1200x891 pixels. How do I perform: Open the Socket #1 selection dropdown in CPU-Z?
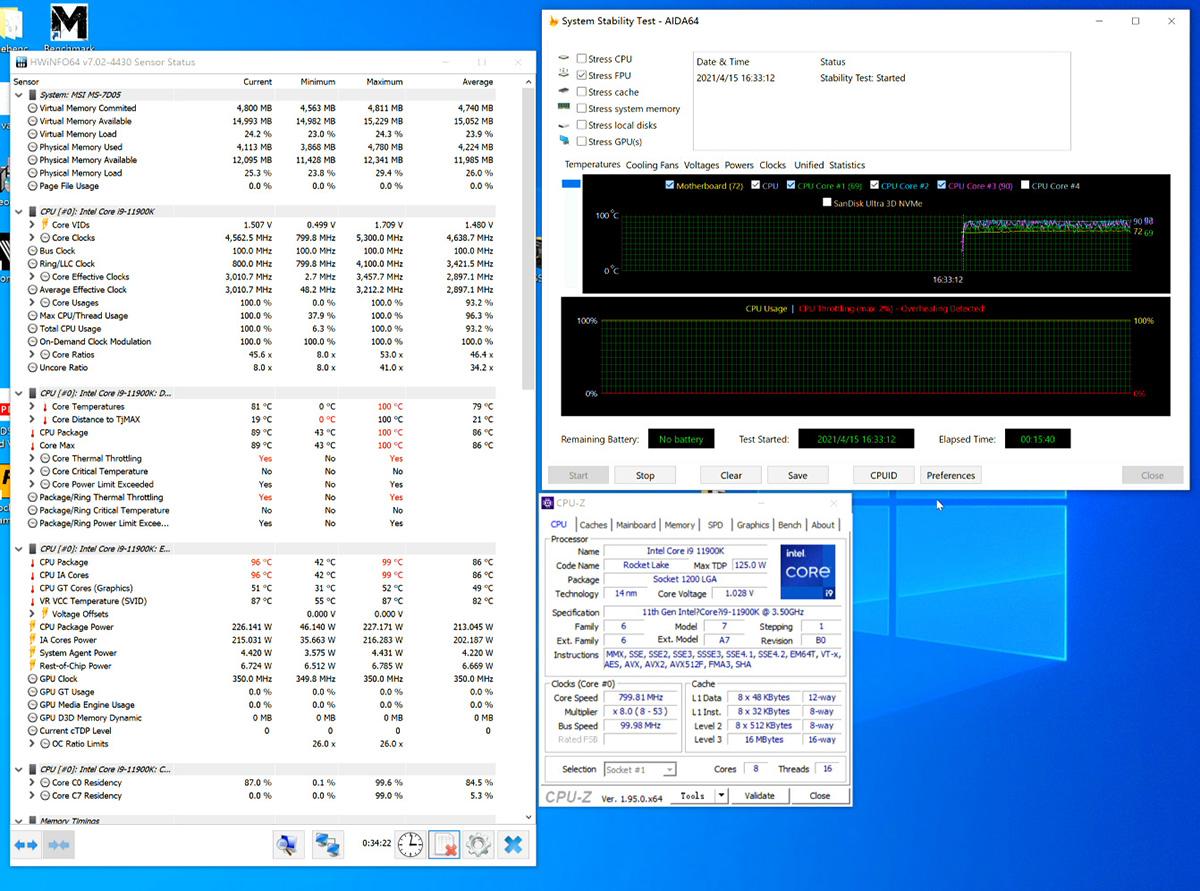[640, 769]
